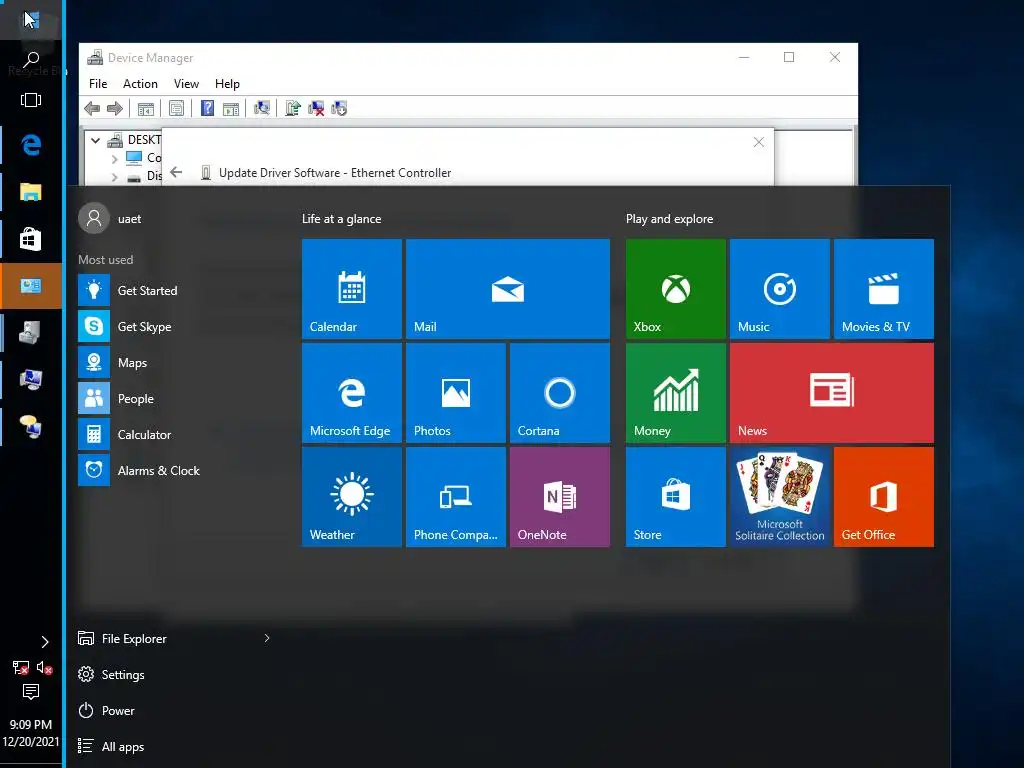This screenshot has height=768, width=1024.
Task: Collapse the DESKTOP root node in device tree
Action: pyautogui.click(x=95, y=140)
